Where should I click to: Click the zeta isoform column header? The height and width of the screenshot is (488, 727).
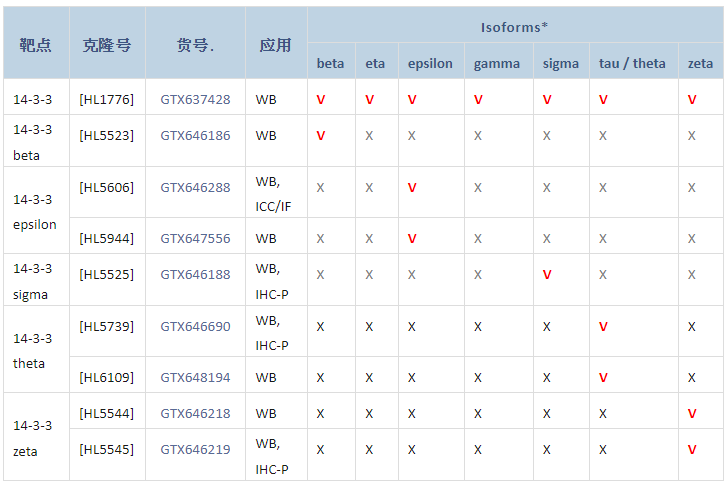point(701,61)
